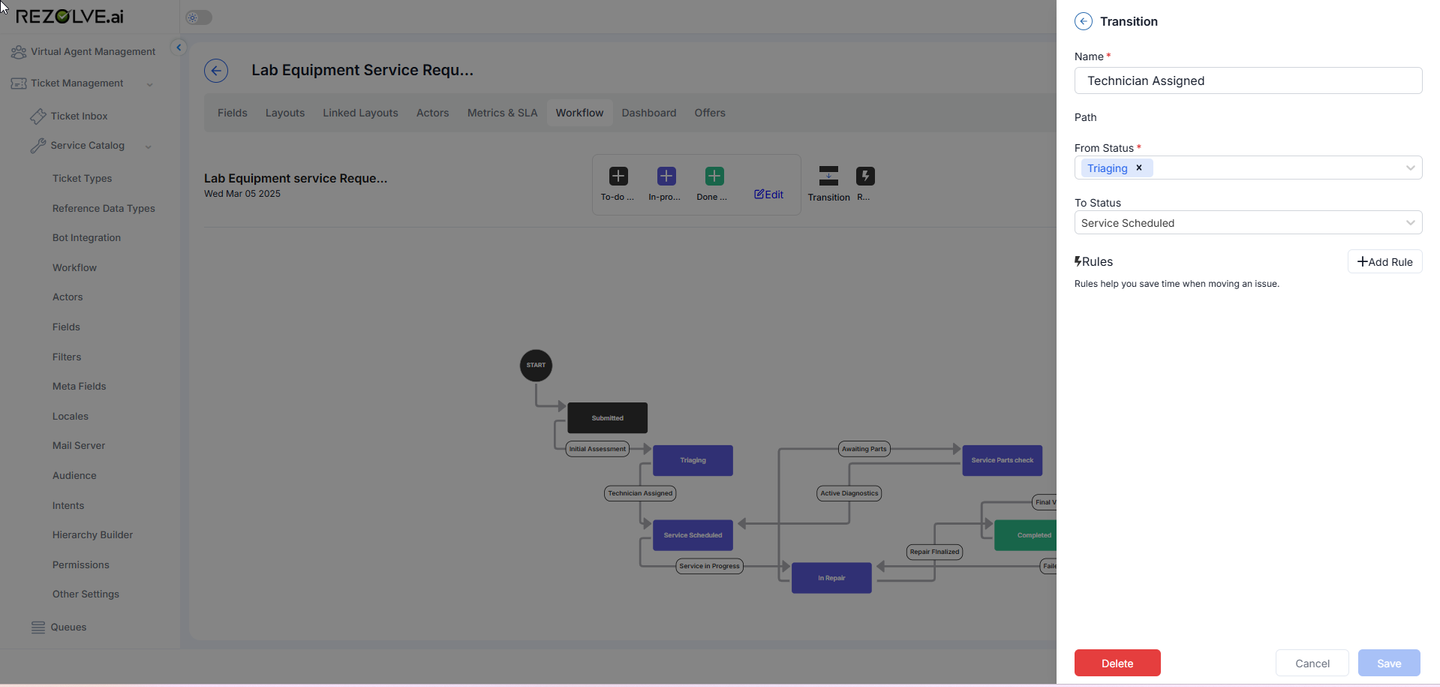
Task: Switch to Linked Layouts tab
Action: click(361, 113)
